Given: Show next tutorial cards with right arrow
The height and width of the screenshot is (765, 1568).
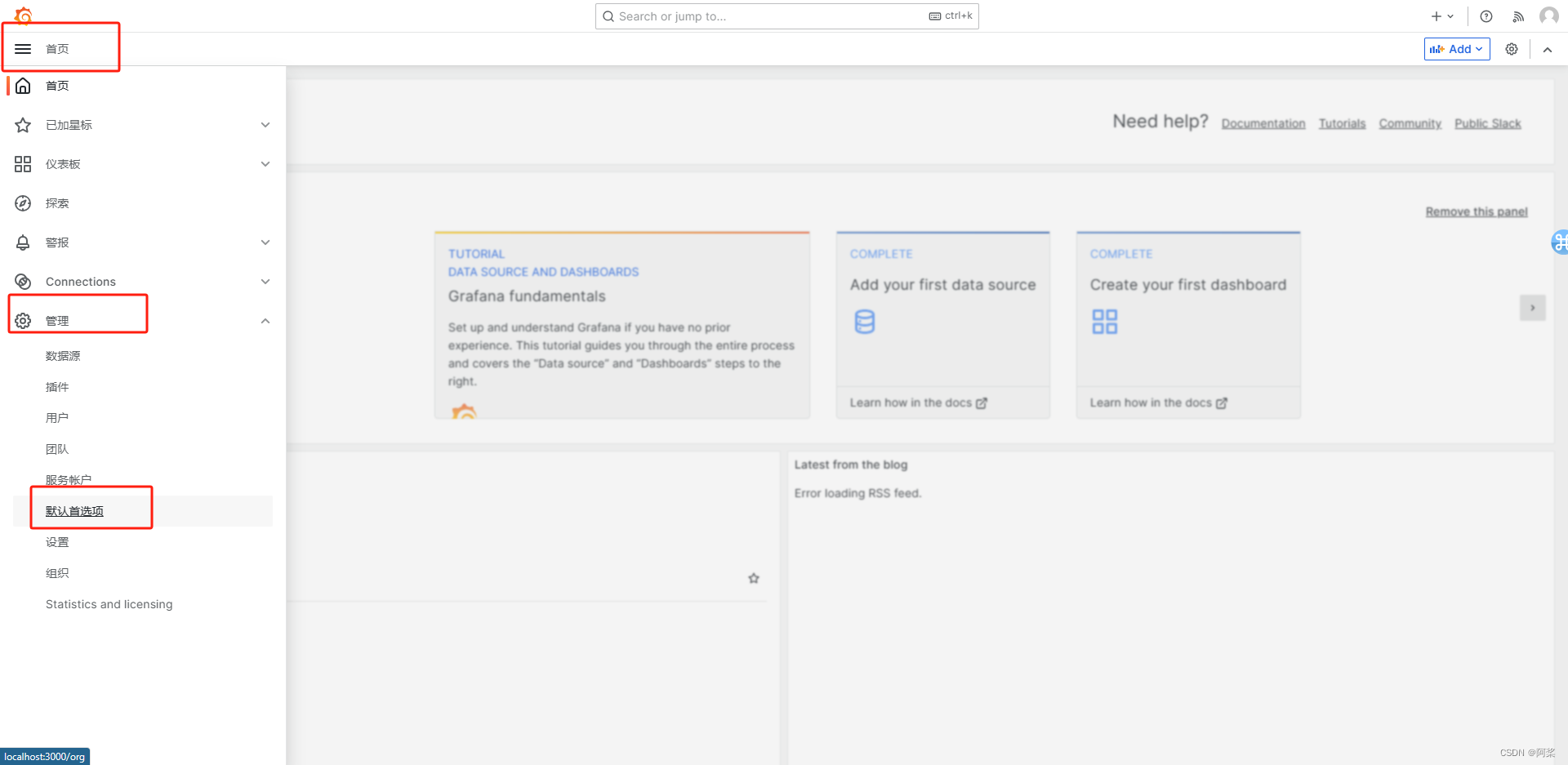Looking at the screenshot, I should coord(1533,308).
